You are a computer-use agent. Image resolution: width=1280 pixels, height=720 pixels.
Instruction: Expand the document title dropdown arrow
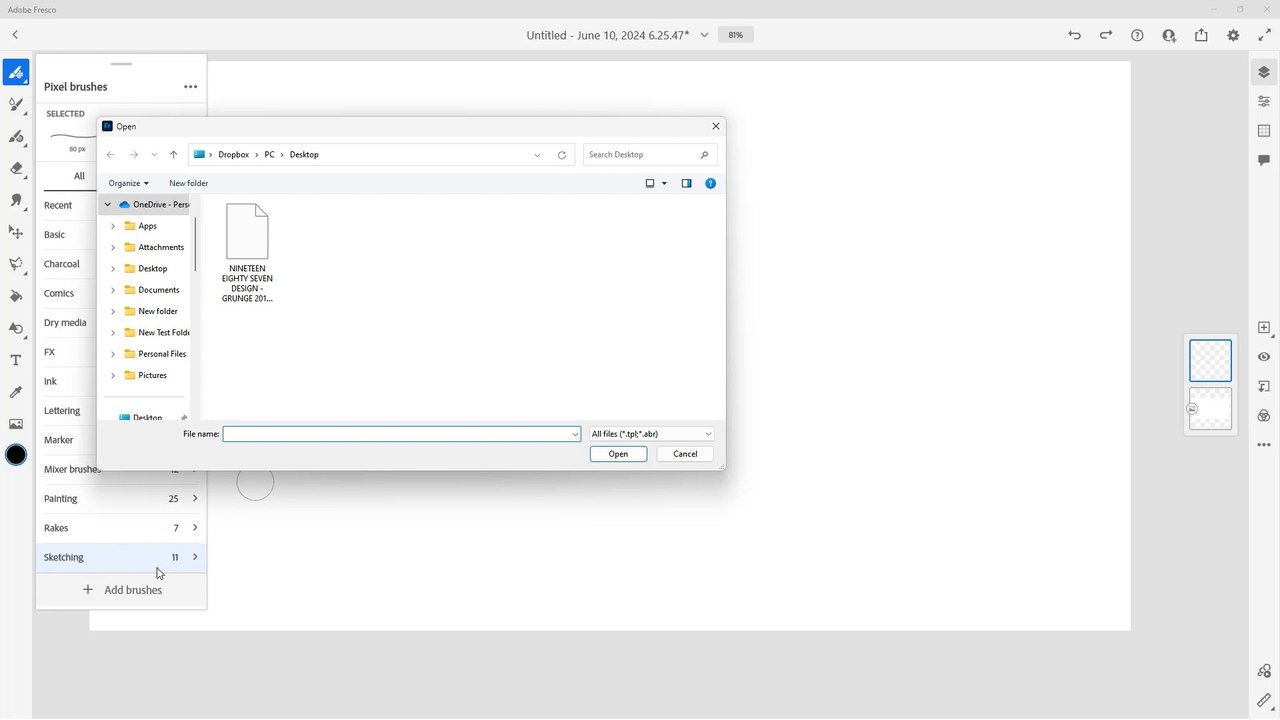coord(704,35)
